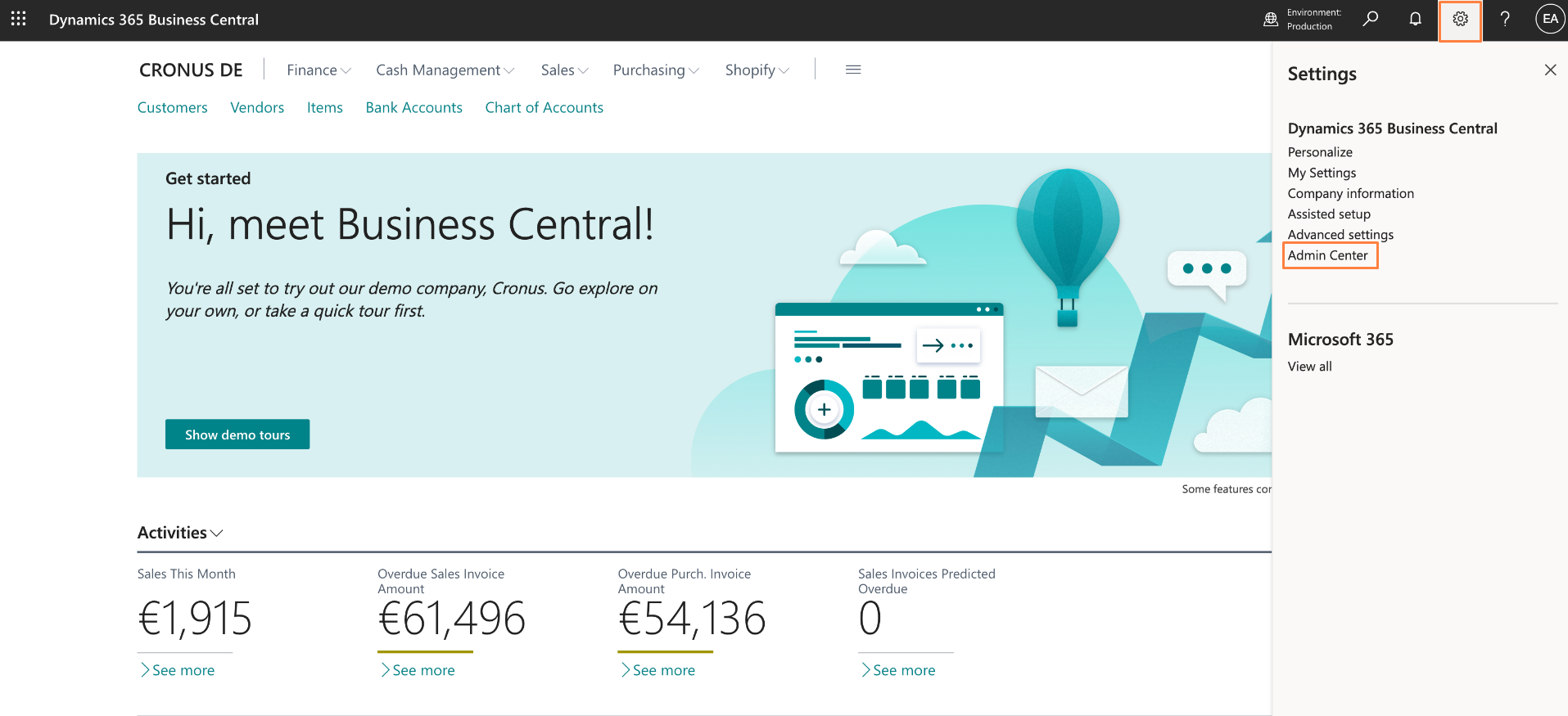Open Advanced settings

pos(1340,234)
